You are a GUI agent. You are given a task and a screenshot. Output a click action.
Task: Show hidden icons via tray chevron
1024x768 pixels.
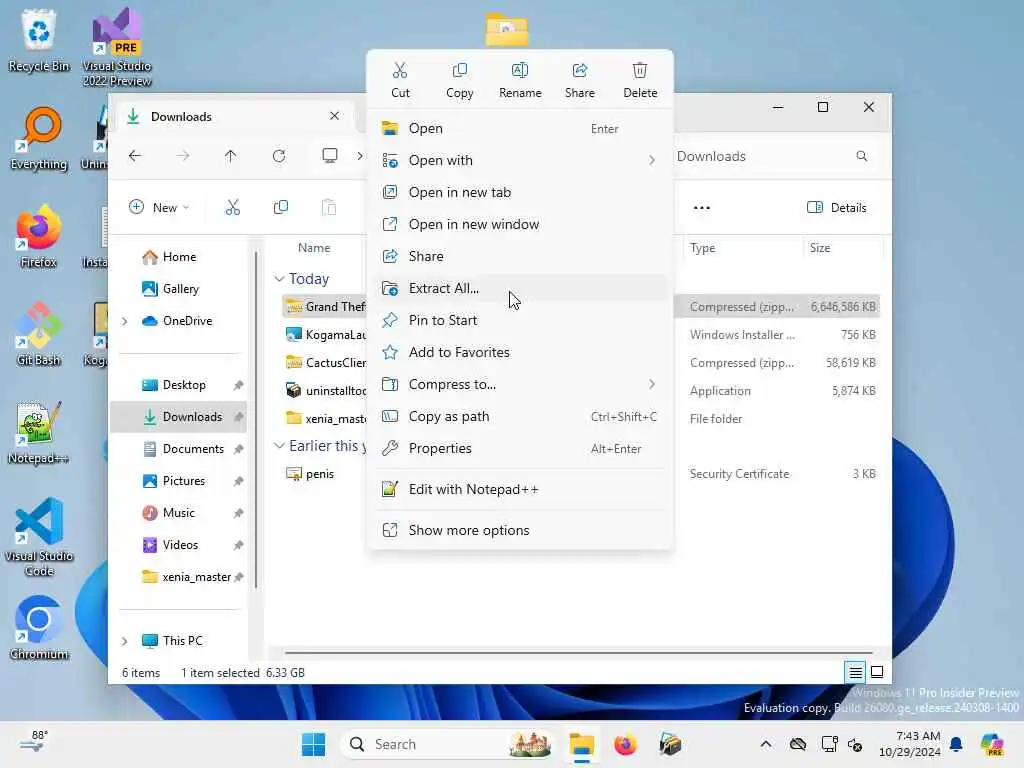[x=766, y=744]
